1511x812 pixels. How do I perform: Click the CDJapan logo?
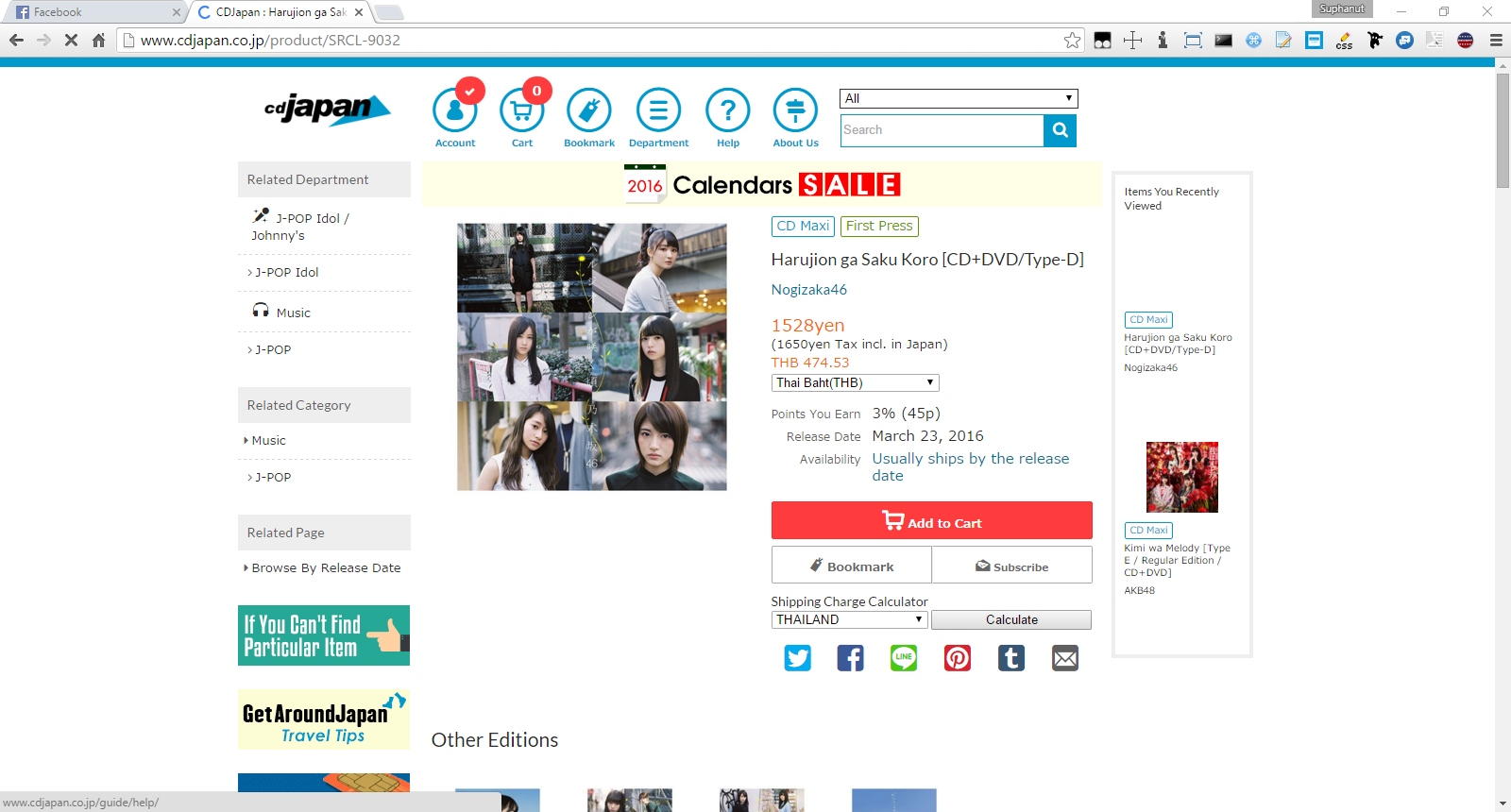coord(327,109)
